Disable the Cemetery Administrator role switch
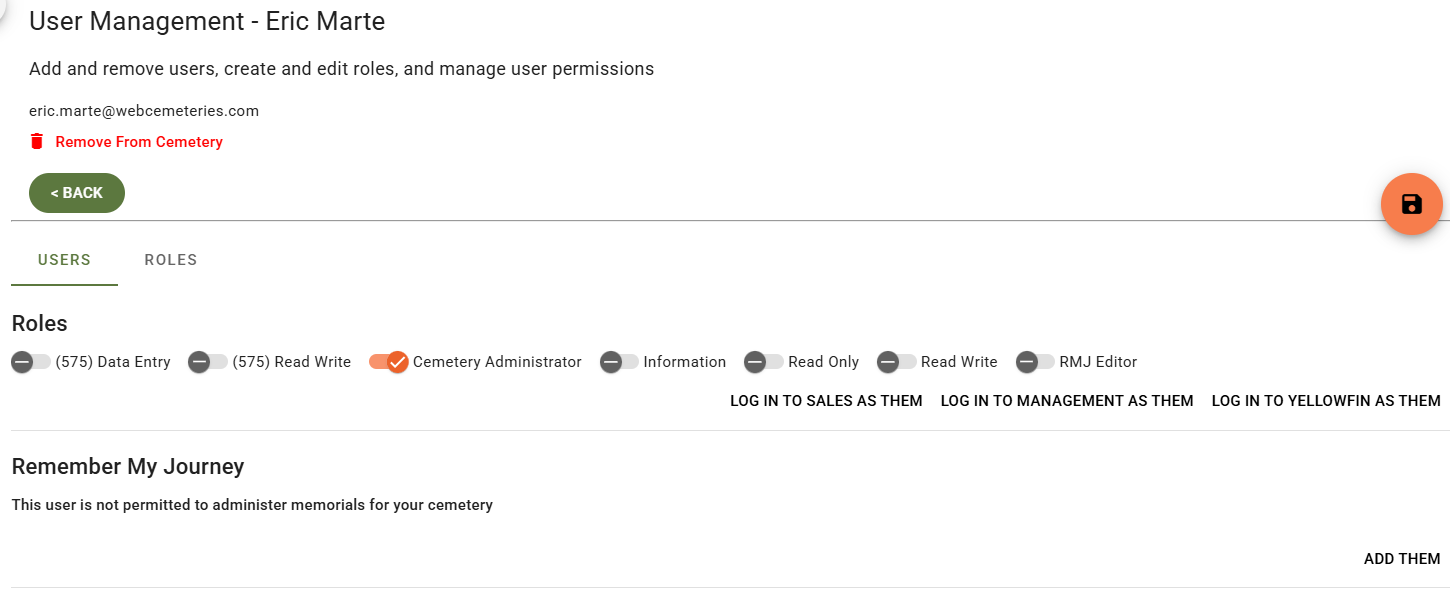The height and width of the screenshot is (590, 1450). 389,362
